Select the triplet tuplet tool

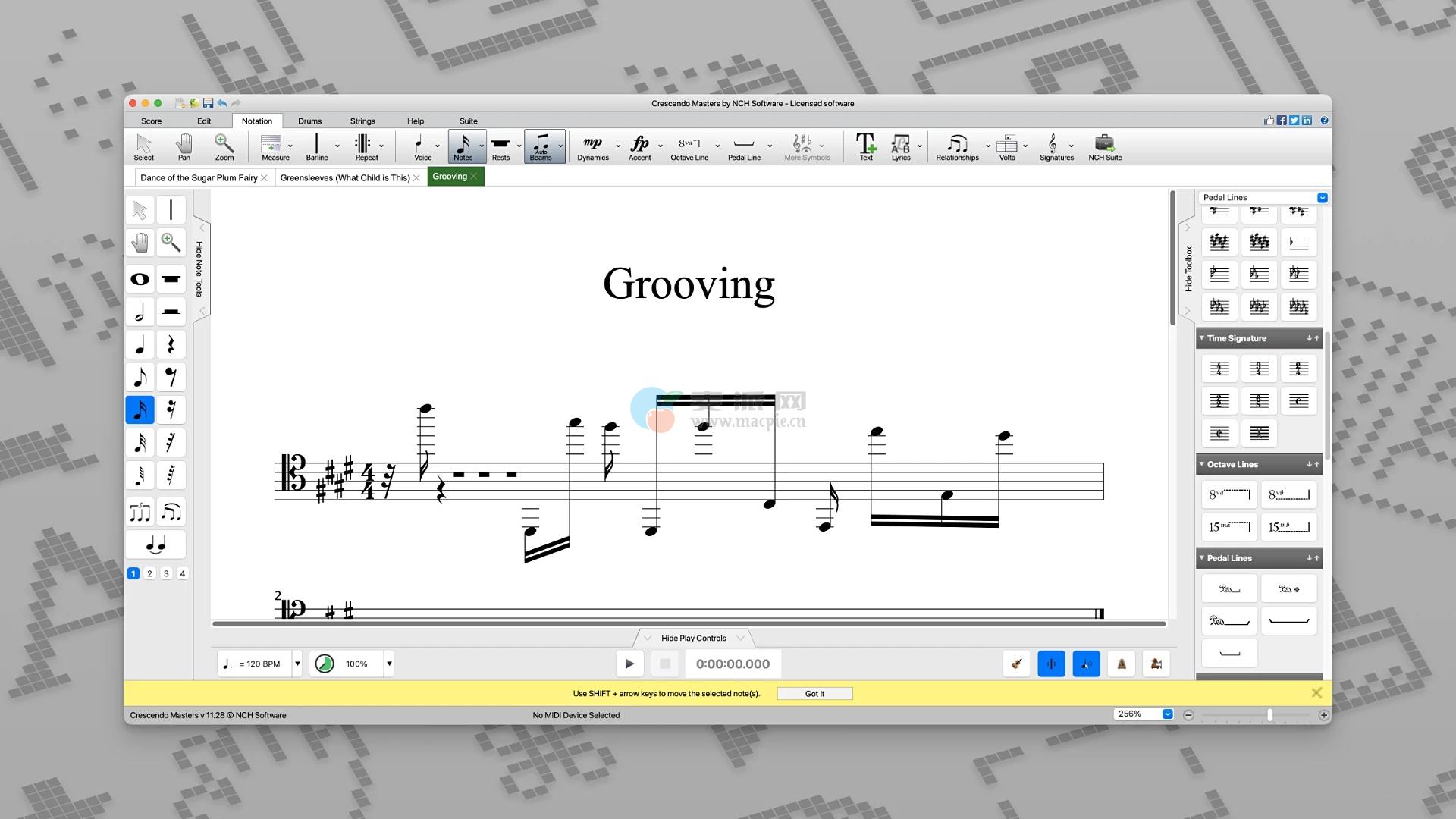tap(140, 513)
